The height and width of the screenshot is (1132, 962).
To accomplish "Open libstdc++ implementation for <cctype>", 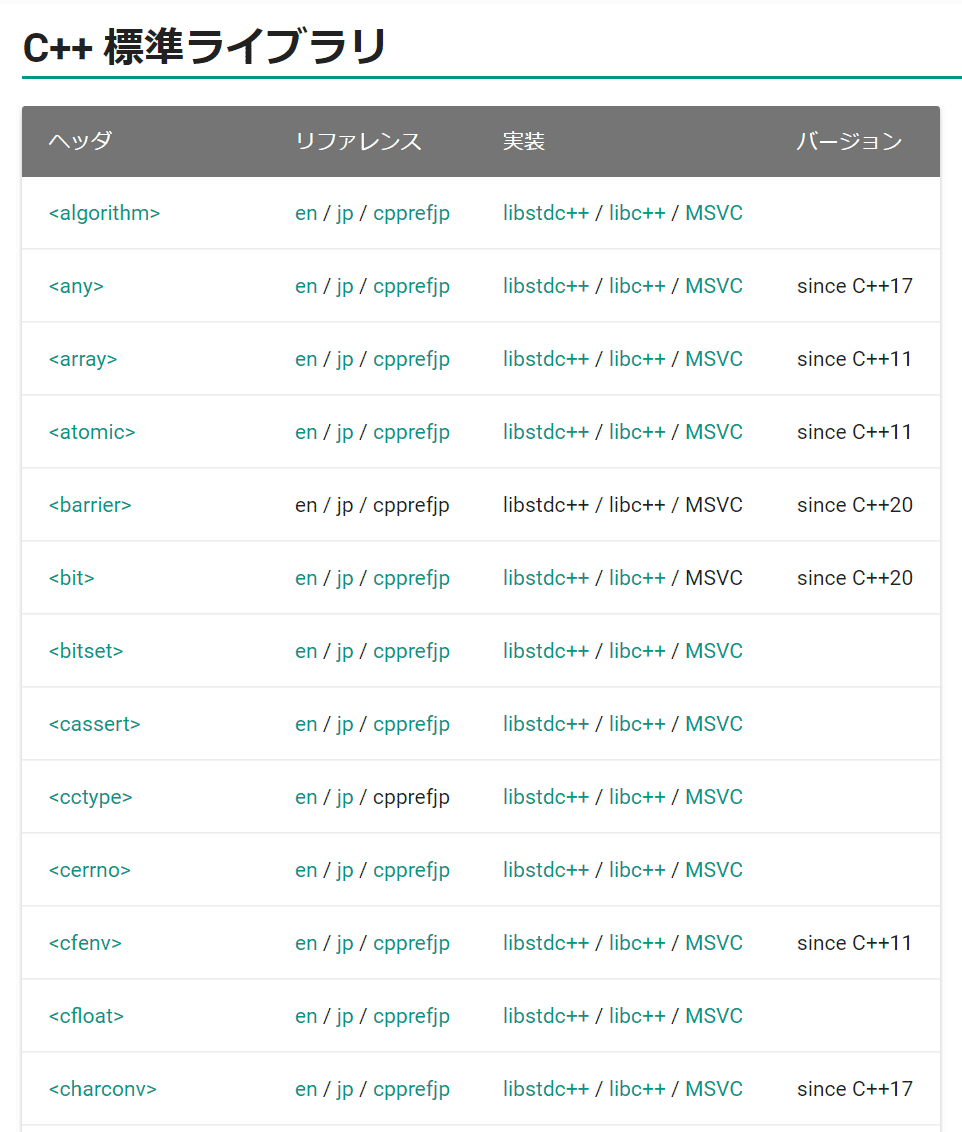I will click(546, 796).
